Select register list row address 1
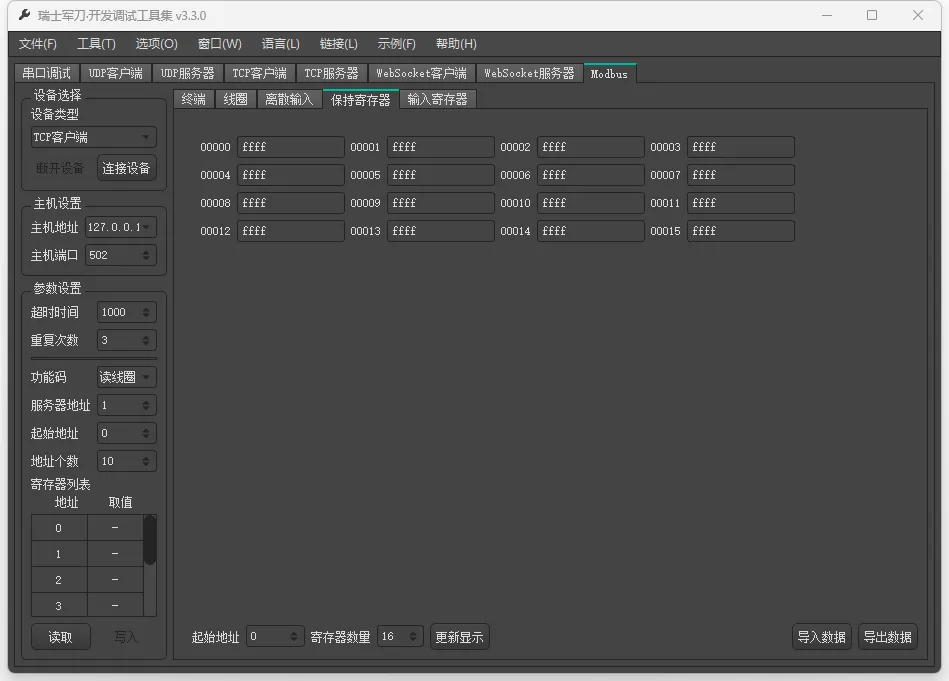This screenshot has width=949, height=681. click(x=87, y=554)
